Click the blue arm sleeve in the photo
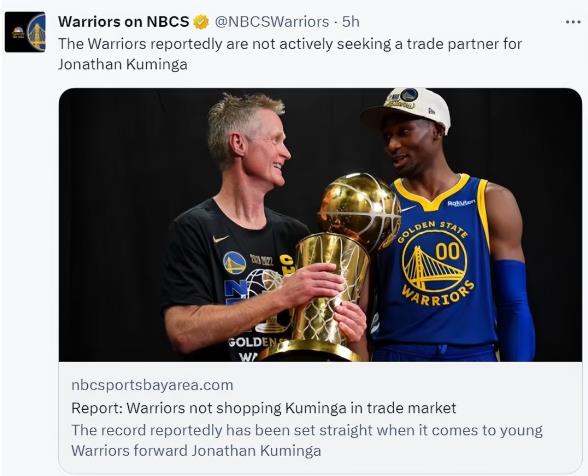Viewport: 588px width, 476px height. coord(513,310)
